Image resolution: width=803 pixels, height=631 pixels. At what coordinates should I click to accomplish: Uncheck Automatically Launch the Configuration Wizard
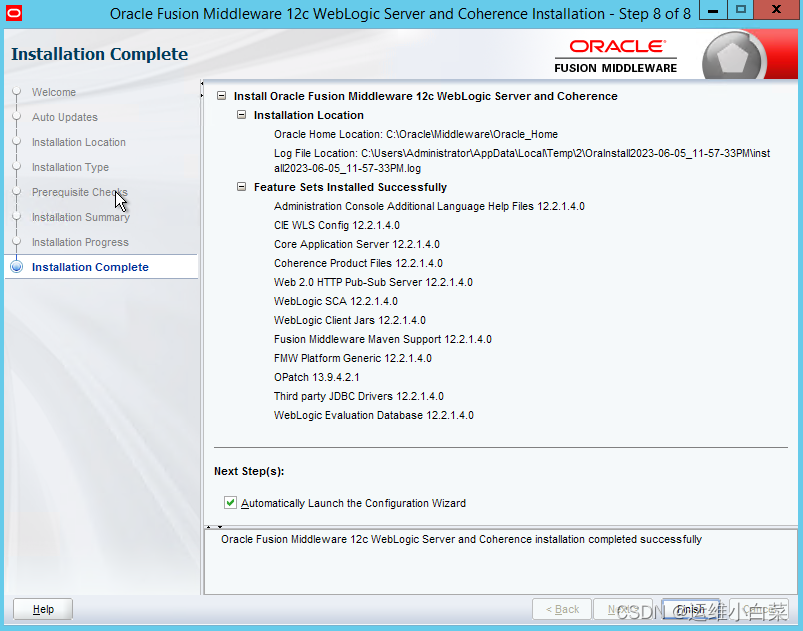pos(230,502)
